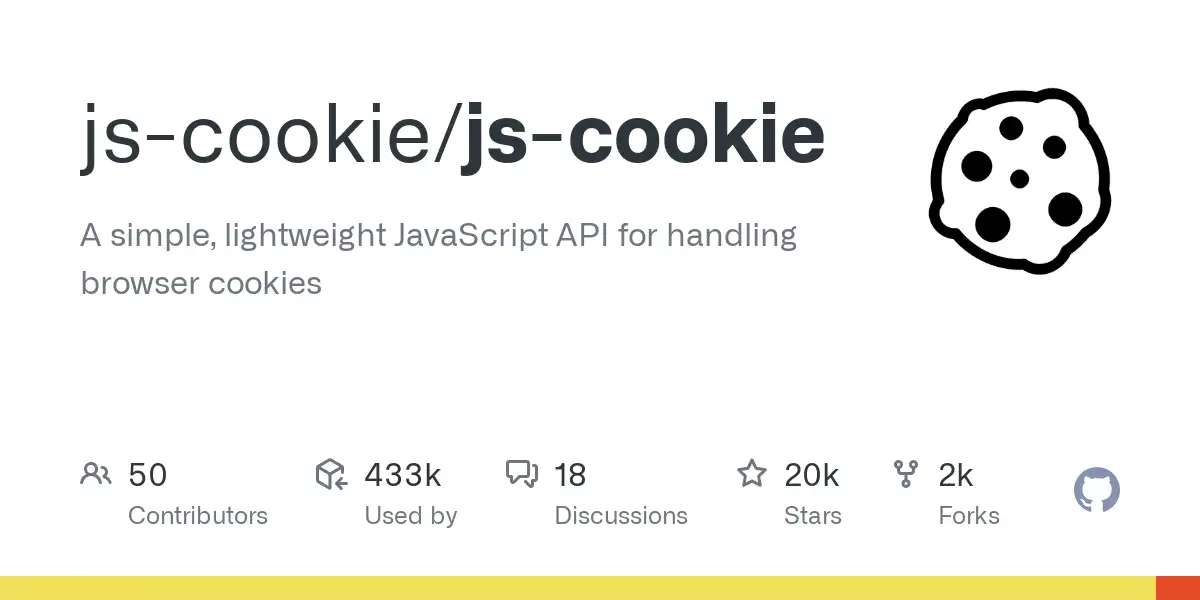Click the 18 discussions count
Screen dimensions: 1200x600
(x=571, y=475)
